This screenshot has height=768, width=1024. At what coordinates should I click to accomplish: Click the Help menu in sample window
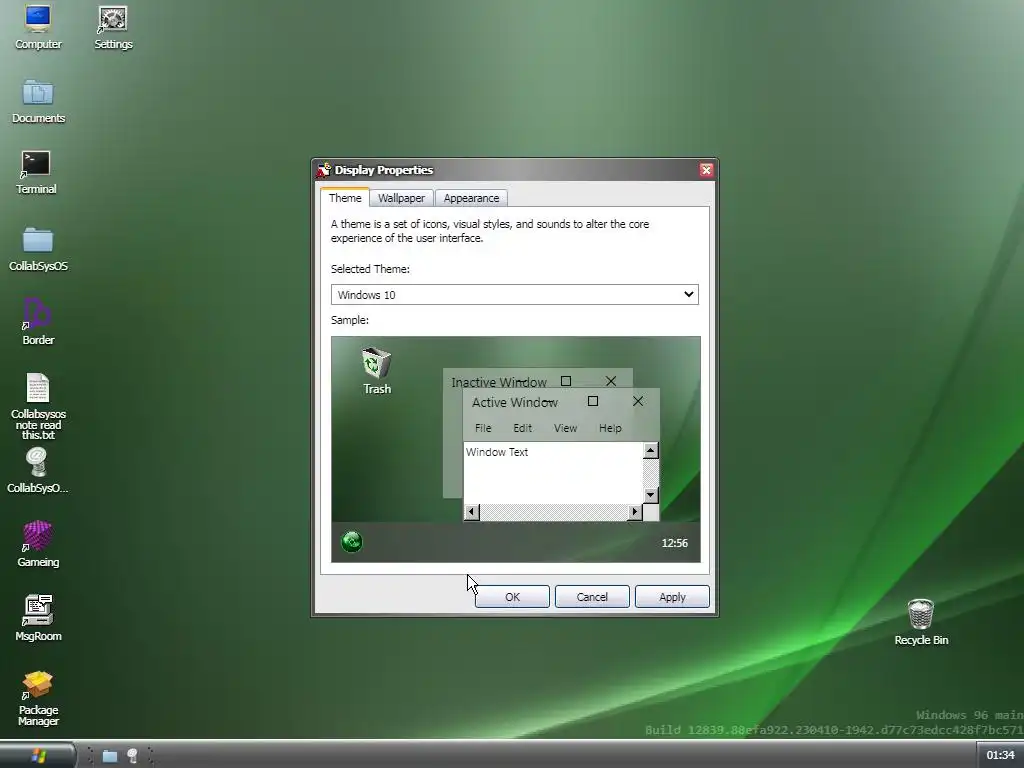pyautogui.click(x=610, y=428)
